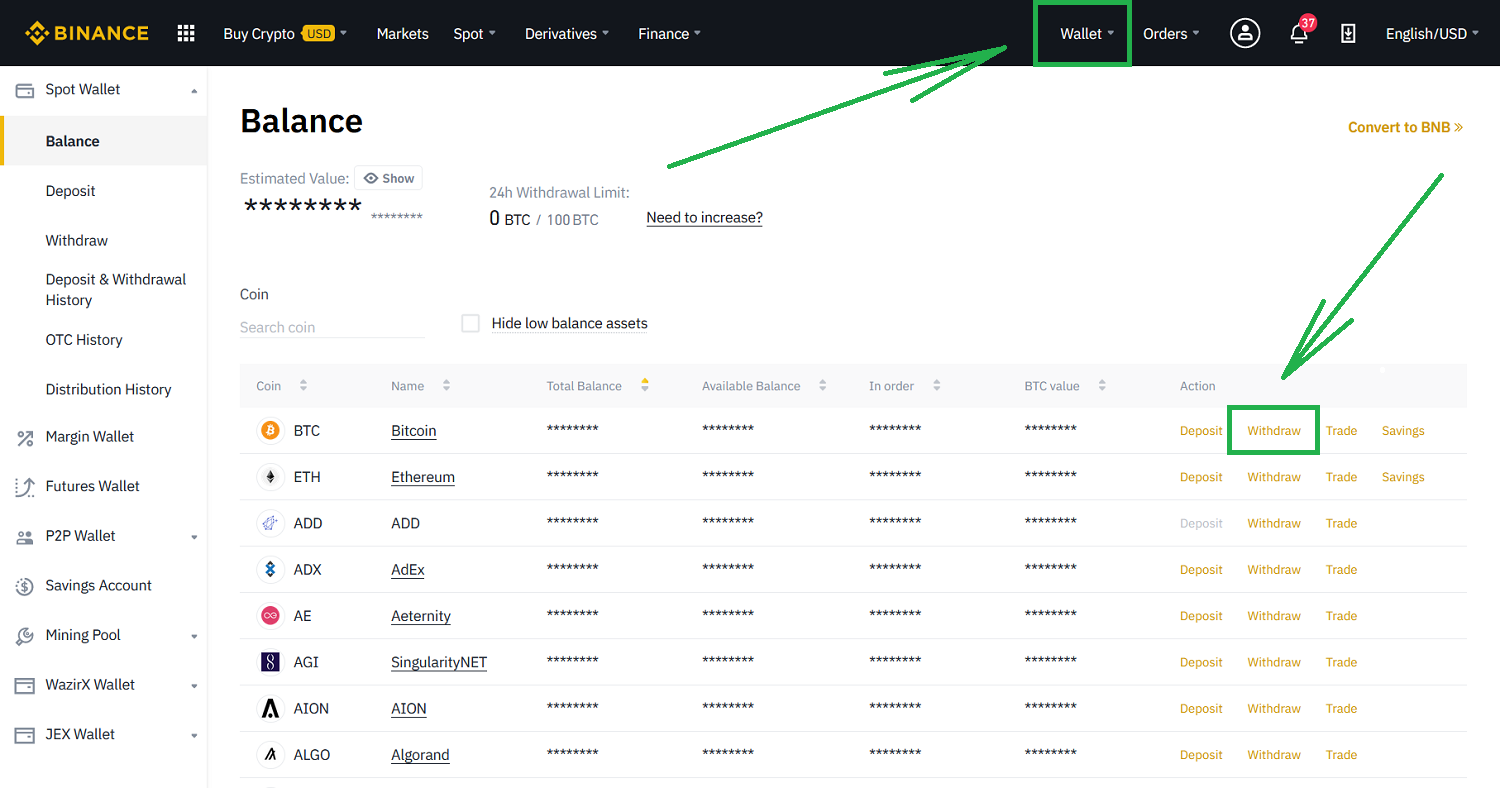Enable Hide low balance assets checkbox

(x=470, y=323)
